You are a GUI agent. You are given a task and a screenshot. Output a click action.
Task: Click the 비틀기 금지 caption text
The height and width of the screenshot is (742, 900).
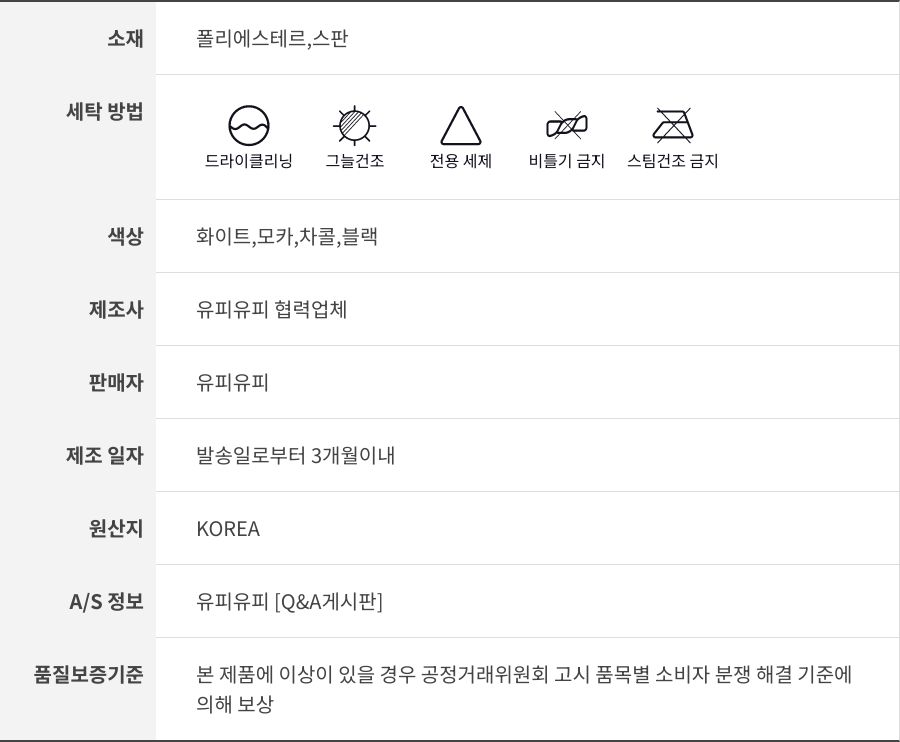coord(566,161)
